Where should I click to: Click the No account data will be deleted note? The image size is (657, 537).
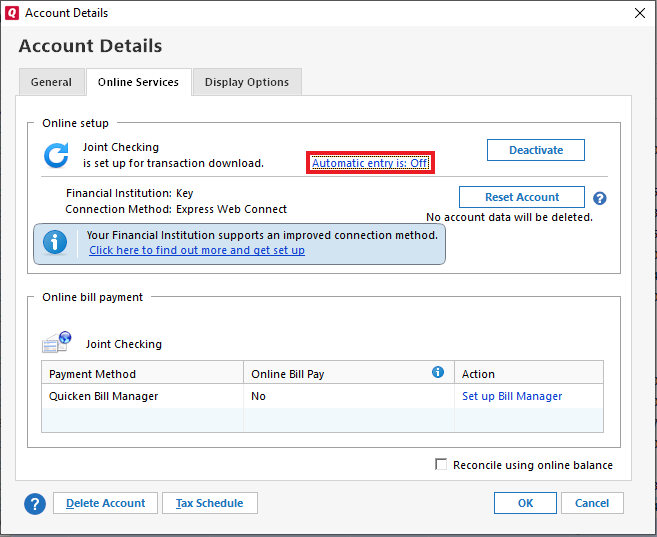tap(510, 217)
